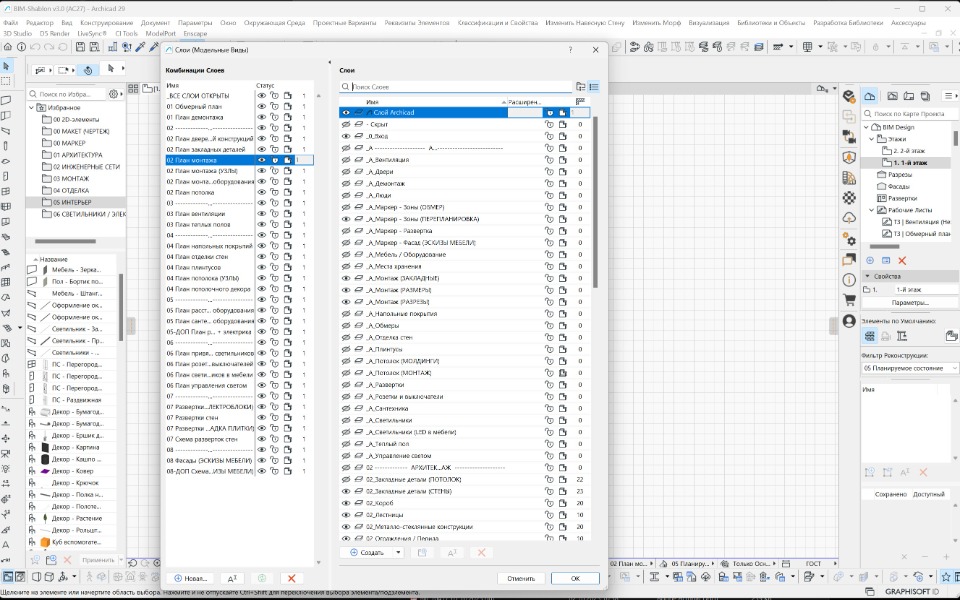Click red delete X in navigator panel
This screenshot has height=600, width=960.
click(902, 261)
